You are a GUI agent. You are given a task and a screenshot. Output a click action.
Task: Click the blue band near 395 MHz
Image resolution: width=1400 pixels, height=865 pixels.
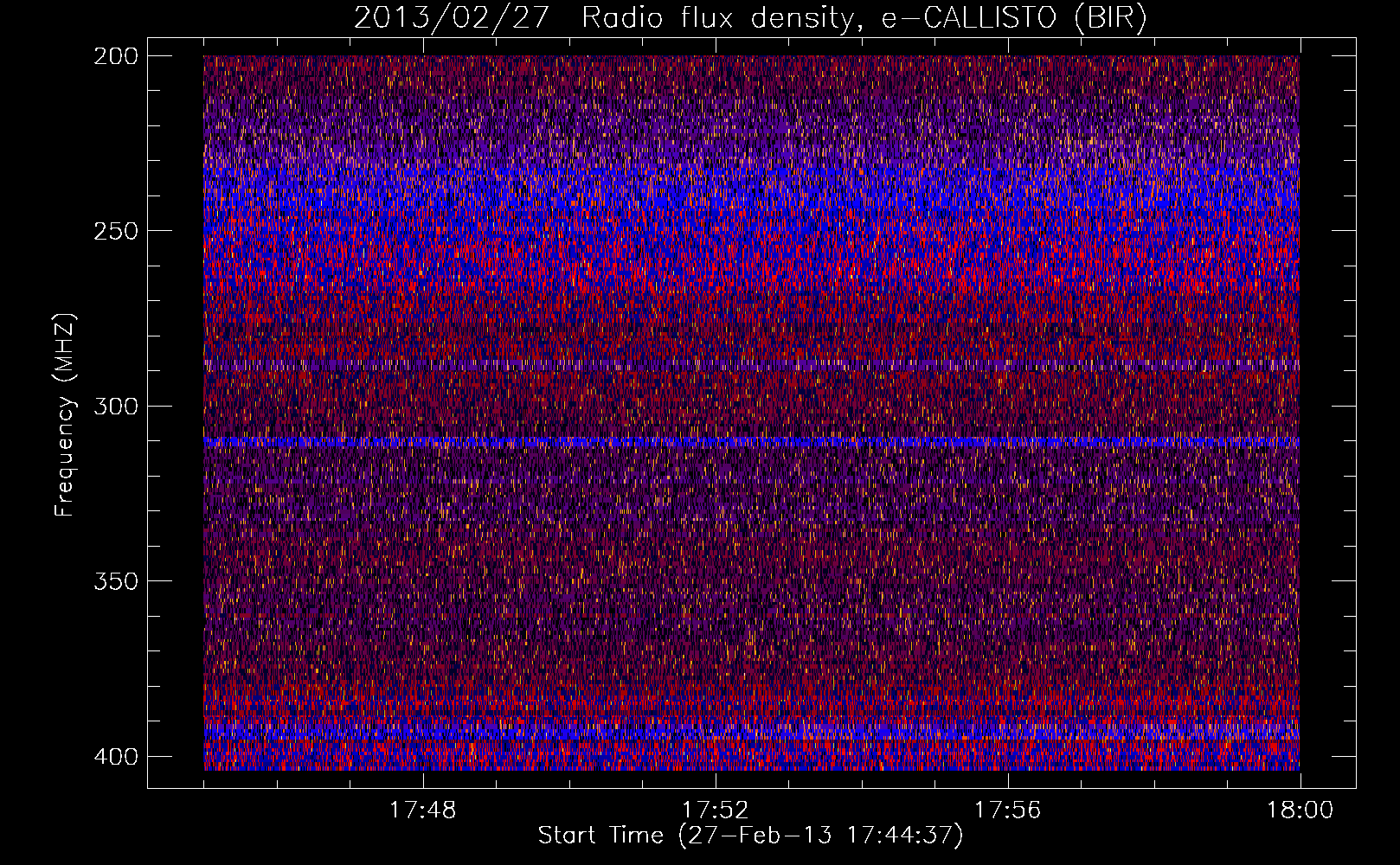[751, 734]
